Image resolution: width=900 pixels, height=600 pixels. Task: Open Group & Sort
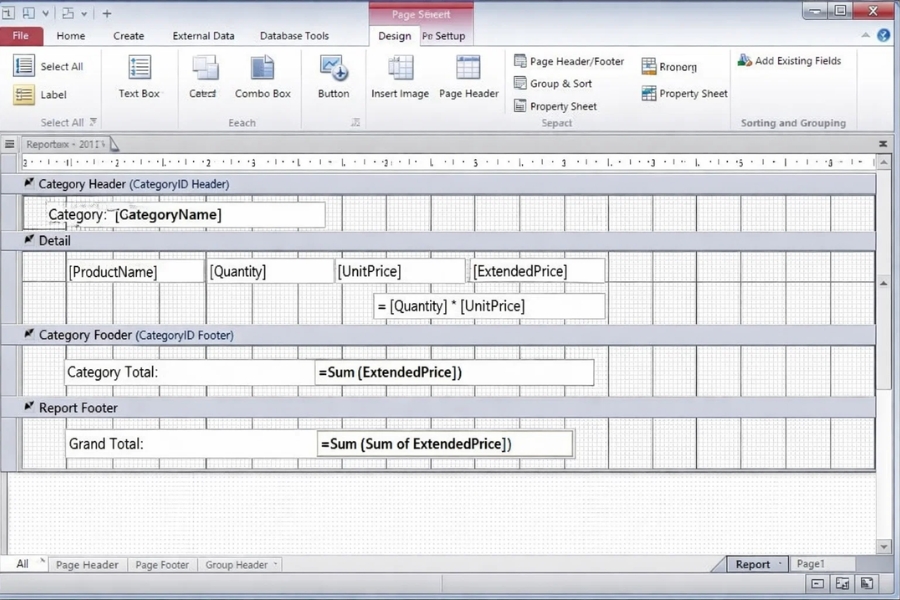[x=560, y=84]
